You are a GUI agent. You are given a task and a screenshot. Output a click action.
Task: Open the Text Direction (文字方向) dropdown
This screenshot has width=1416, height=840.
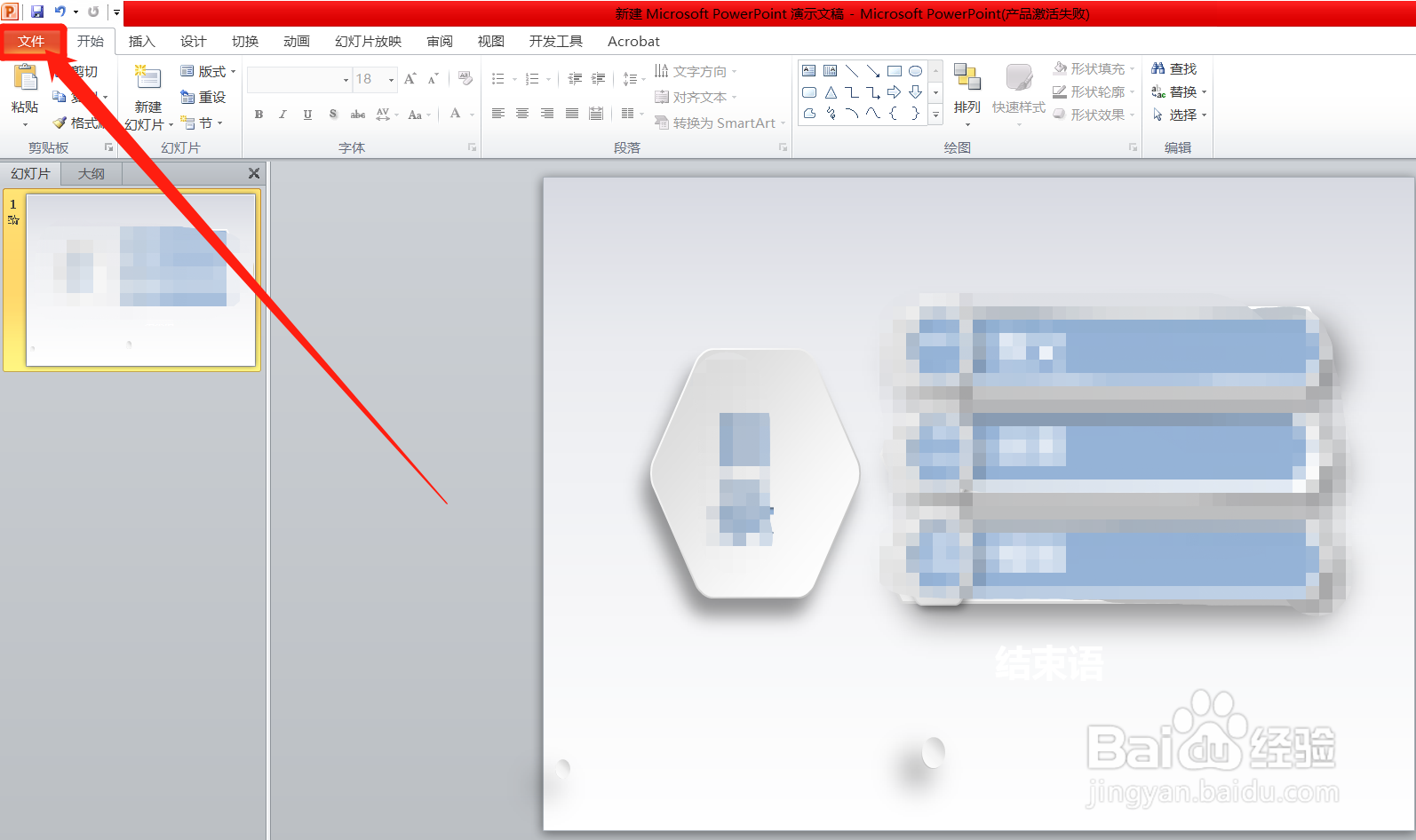click(x=696, y=71)
